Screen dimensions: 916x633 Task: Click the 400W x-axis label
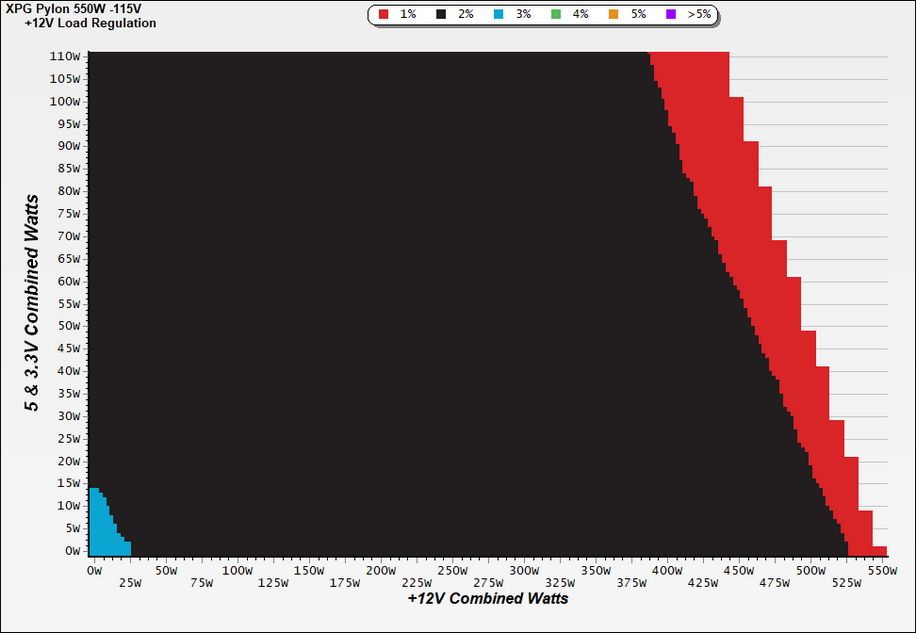click(x=667, y=571)
